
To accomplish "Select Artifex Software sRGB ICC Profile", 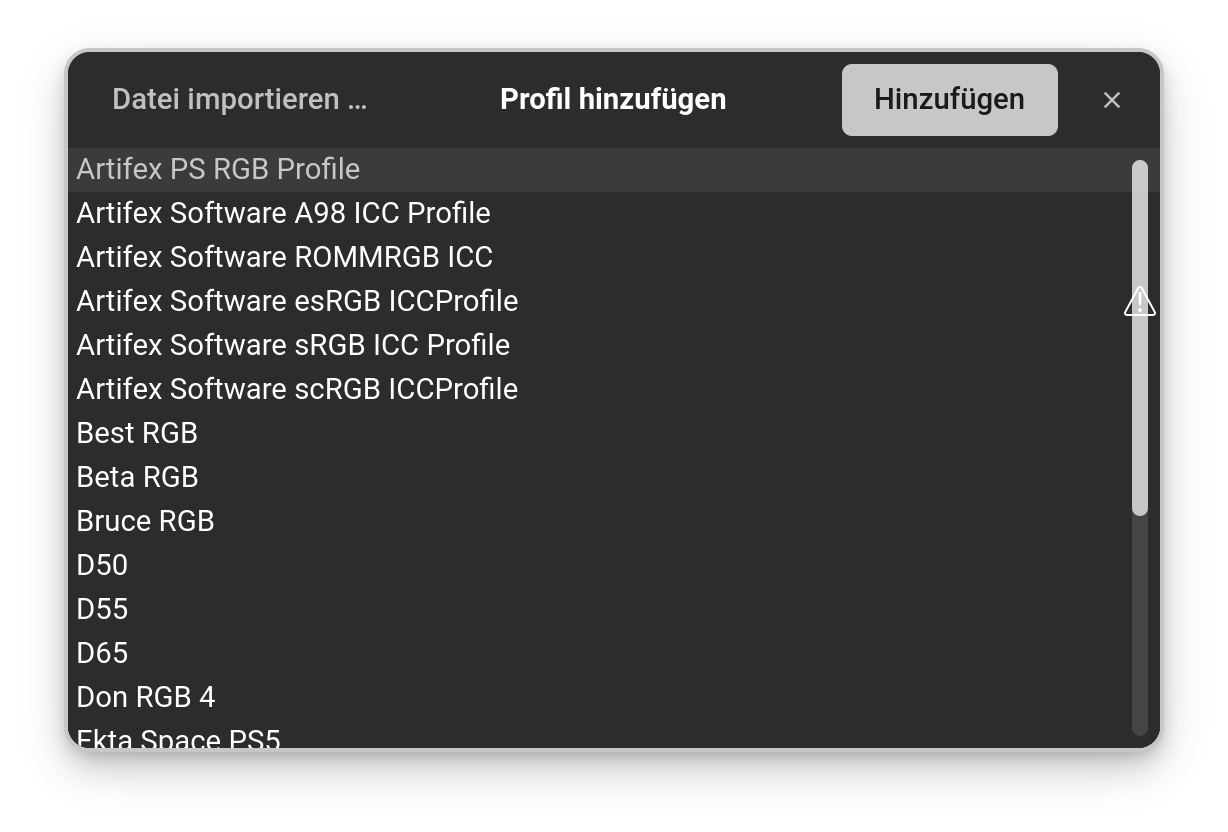I will pyautogui.click(x=293, y=345).
